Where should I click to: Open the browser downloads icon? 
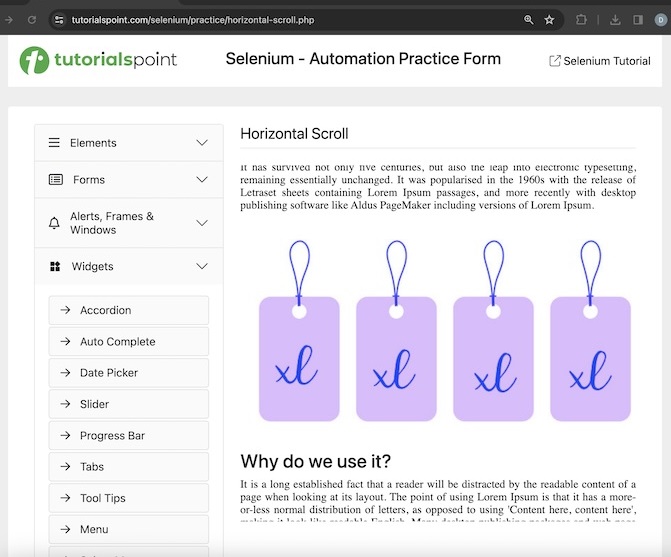coord(614,20)
